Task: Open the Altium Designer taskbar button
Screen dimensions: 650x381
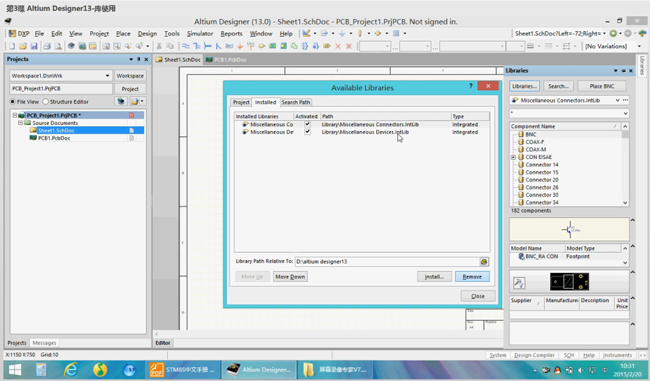Action: [259, 369]
